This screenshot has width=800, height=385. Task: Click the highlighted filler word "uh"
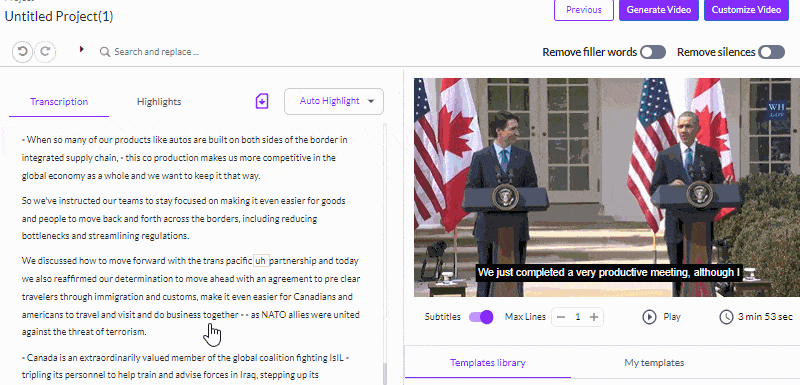point(261,261)
